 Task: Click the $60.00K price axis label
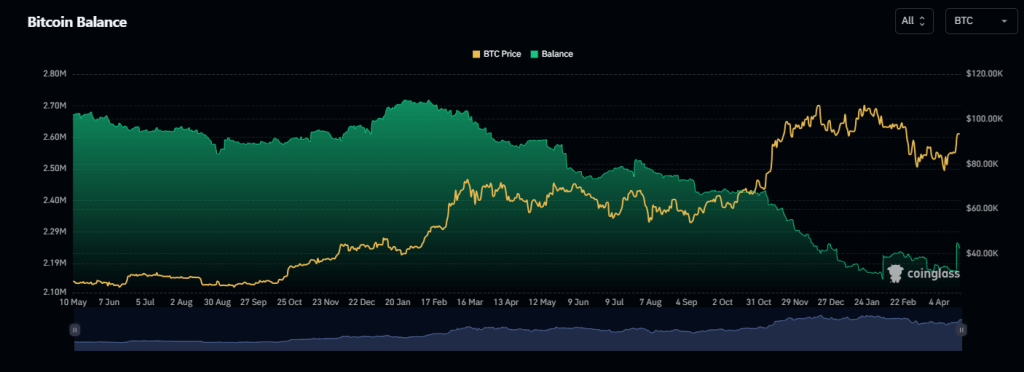(x=982, y=208)
